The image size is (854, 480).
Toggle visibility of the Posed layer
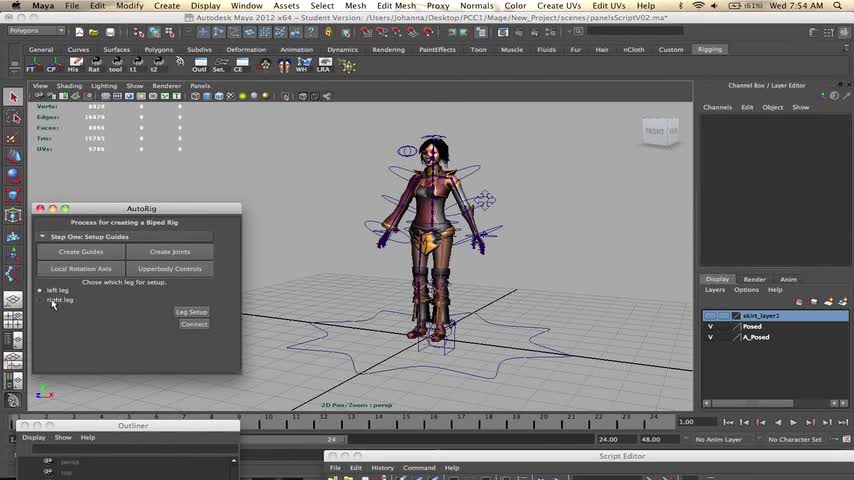[x=711, y=326]
